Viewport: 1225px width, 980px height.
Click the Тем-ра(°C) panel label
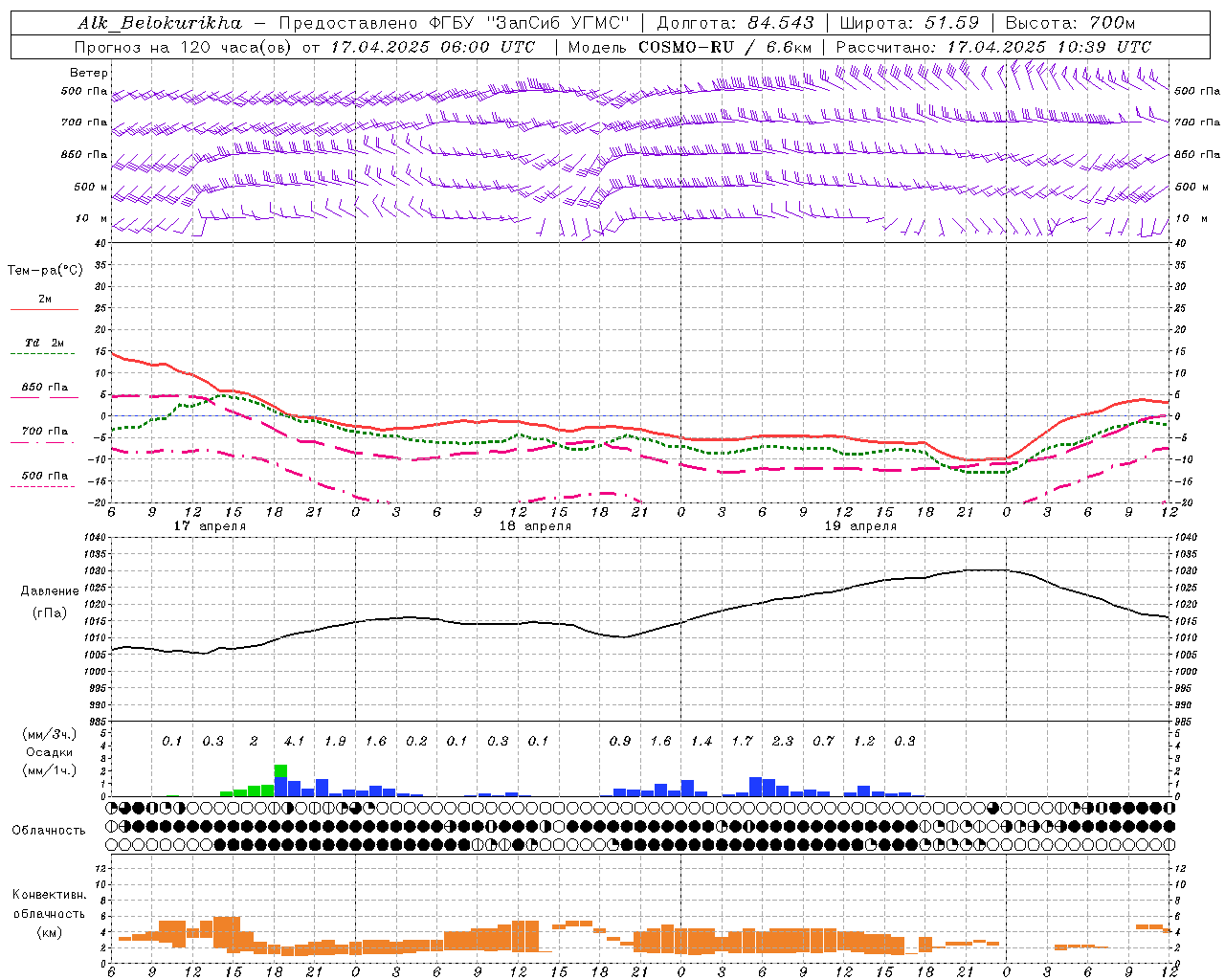[x=45, y=271]
